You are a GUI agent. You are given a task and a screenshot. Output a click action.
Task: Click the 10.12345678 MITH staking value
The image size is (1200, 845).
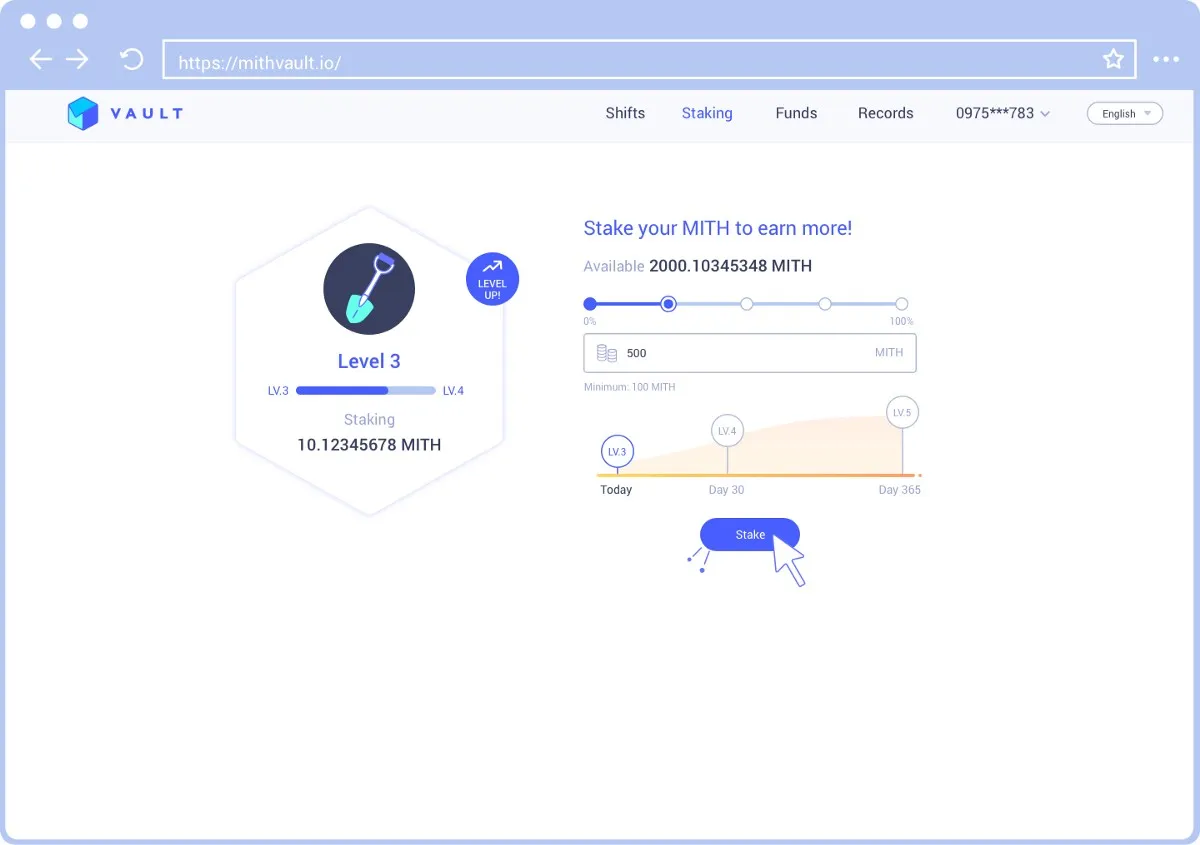[369, 444]
